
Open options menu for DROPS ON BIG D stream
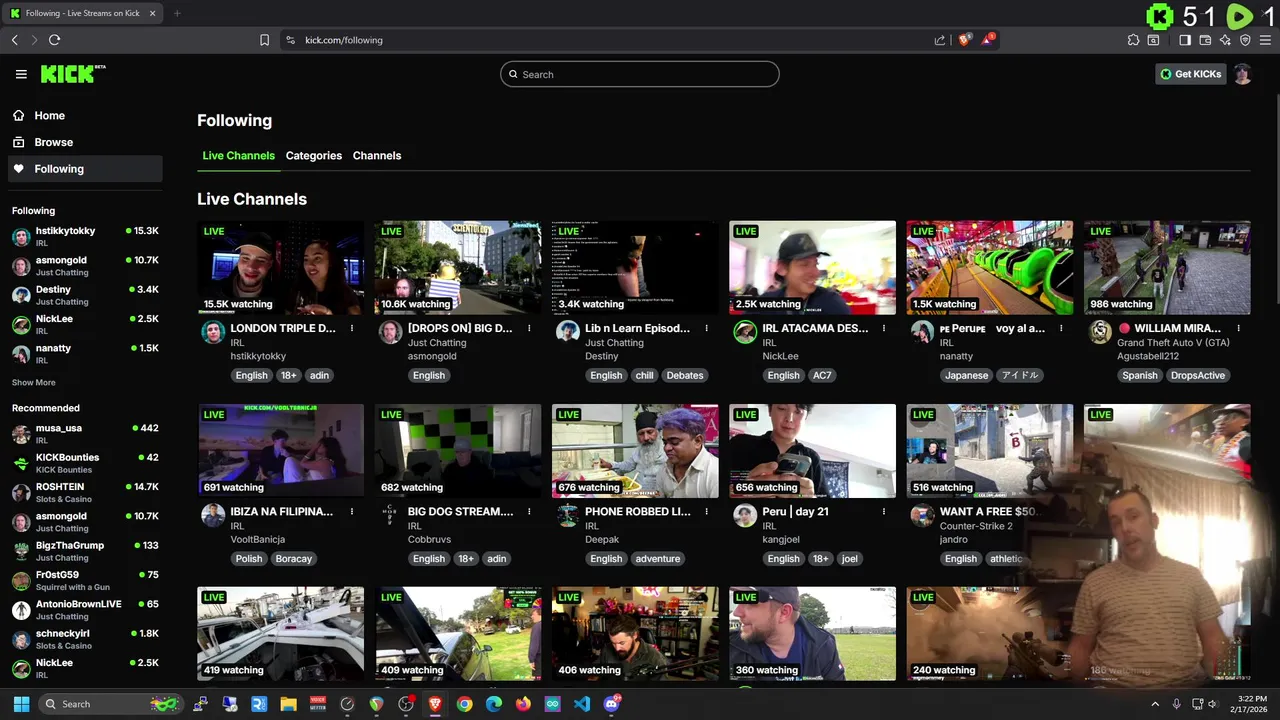pos(529,328)
